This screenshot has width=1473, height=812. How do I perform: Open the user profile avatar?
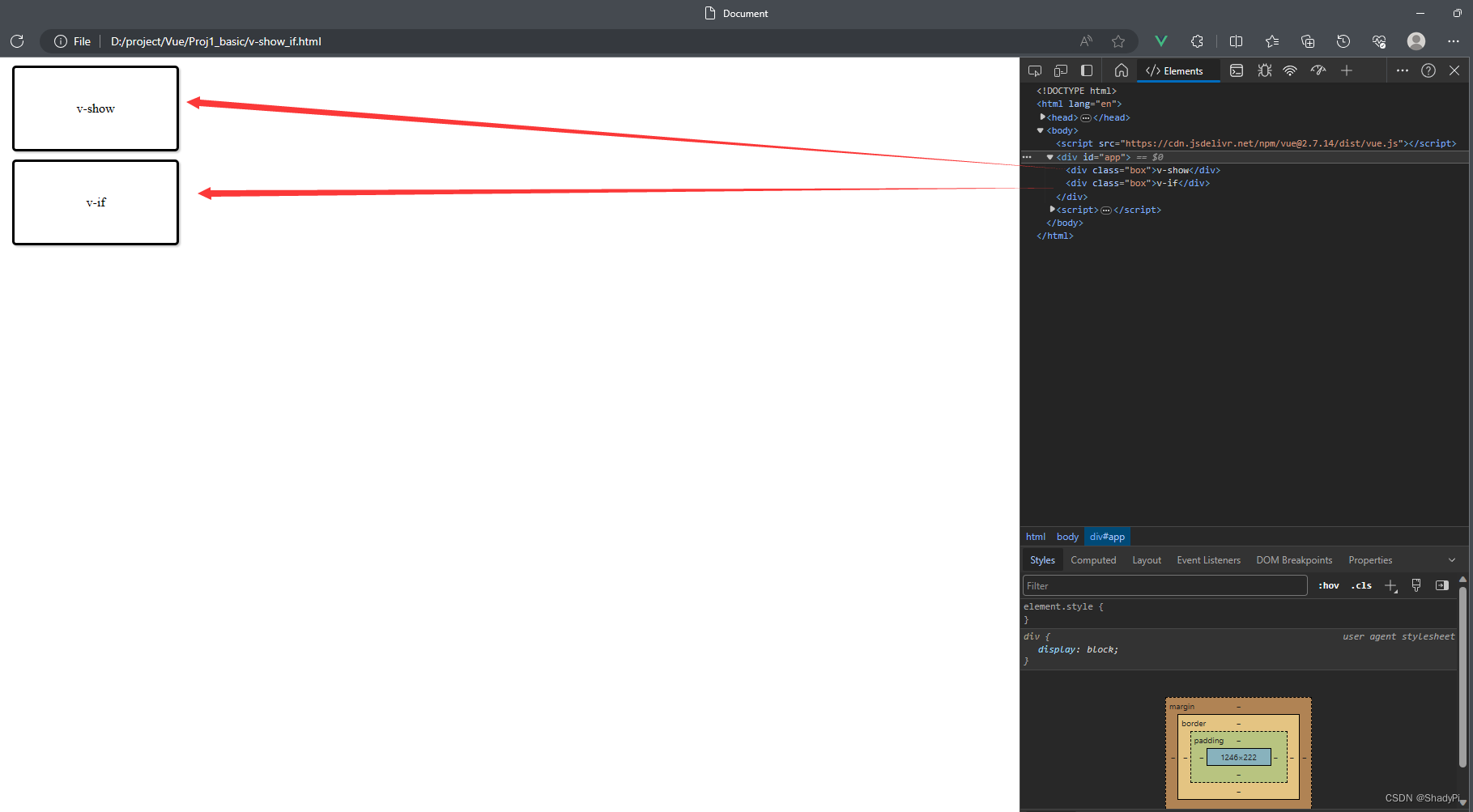1416,41
